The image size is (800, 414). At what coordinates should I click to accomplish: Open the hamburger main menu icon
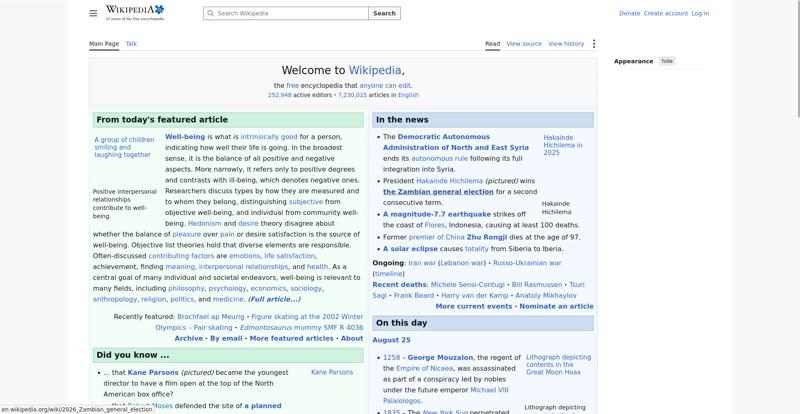[93, 13]
